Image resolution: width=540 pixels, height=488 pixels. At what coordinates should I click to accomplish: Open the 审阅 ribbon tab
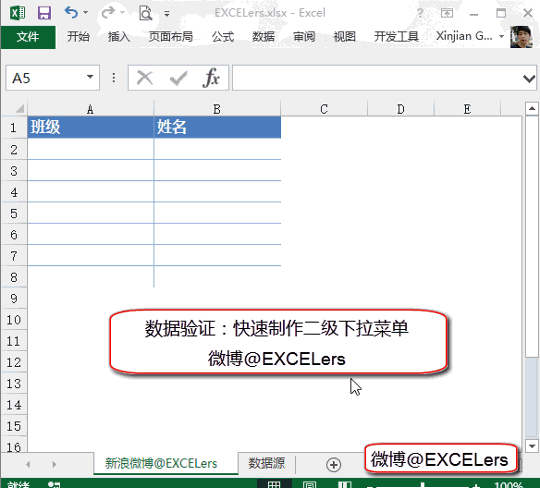coord(304,37)
